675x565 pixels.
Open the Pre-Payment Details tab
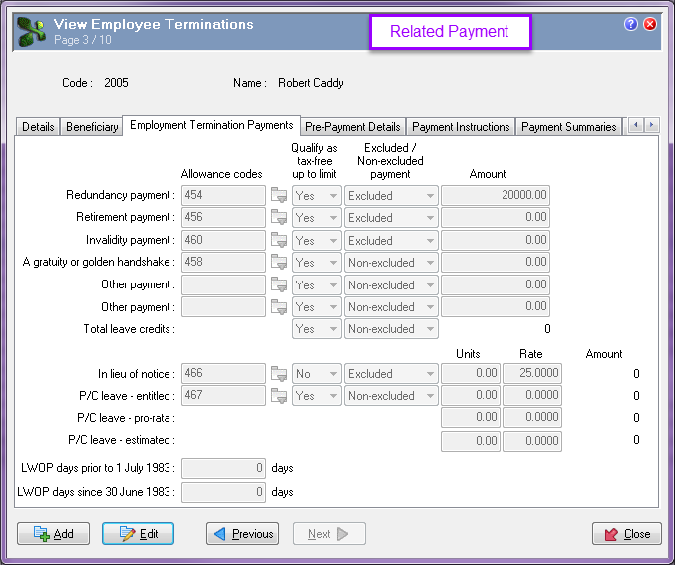pos(353,127)
